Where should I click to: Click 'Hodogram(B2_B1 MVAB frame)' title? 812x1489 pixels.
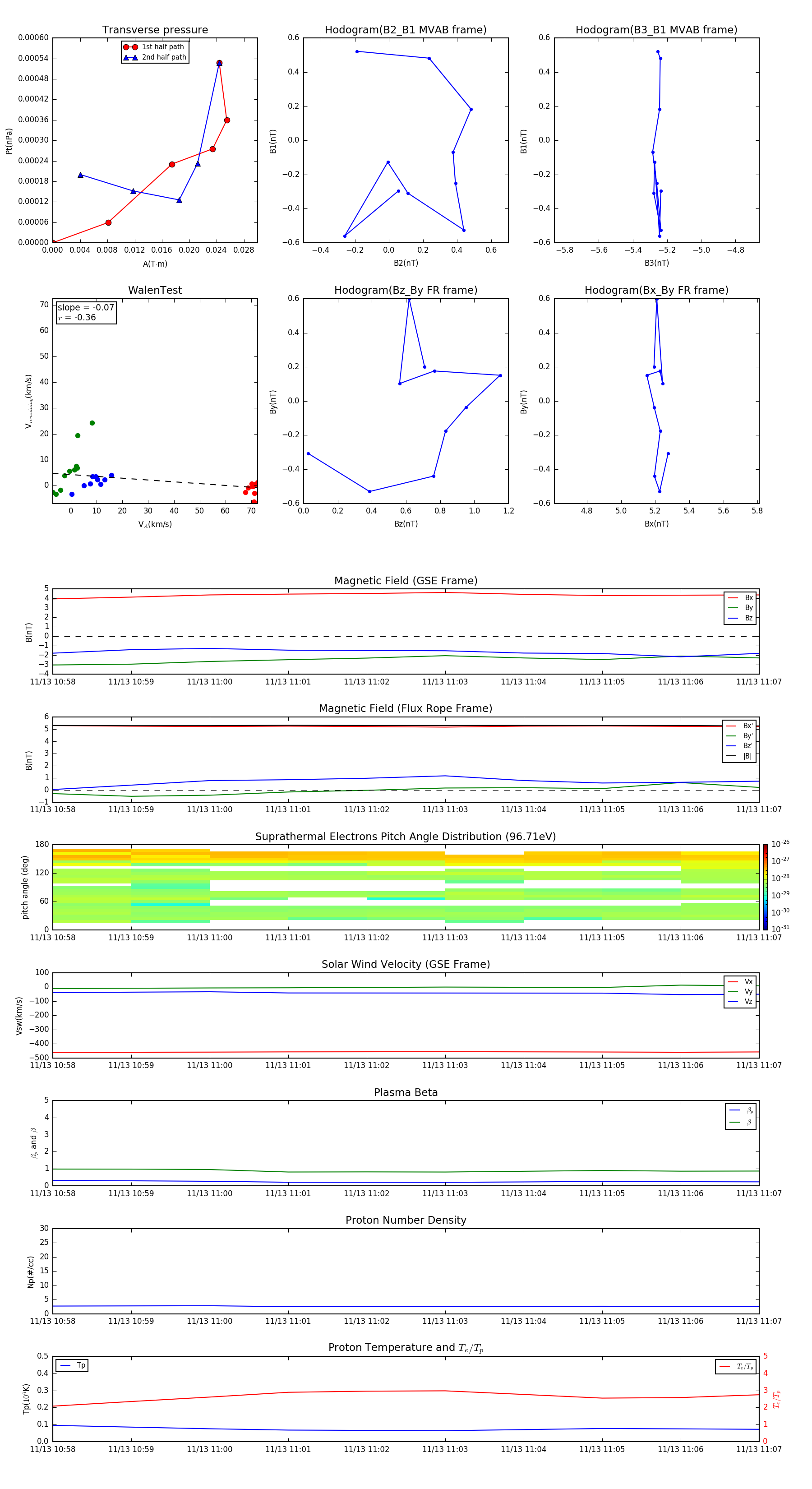[x=406, y=30]
